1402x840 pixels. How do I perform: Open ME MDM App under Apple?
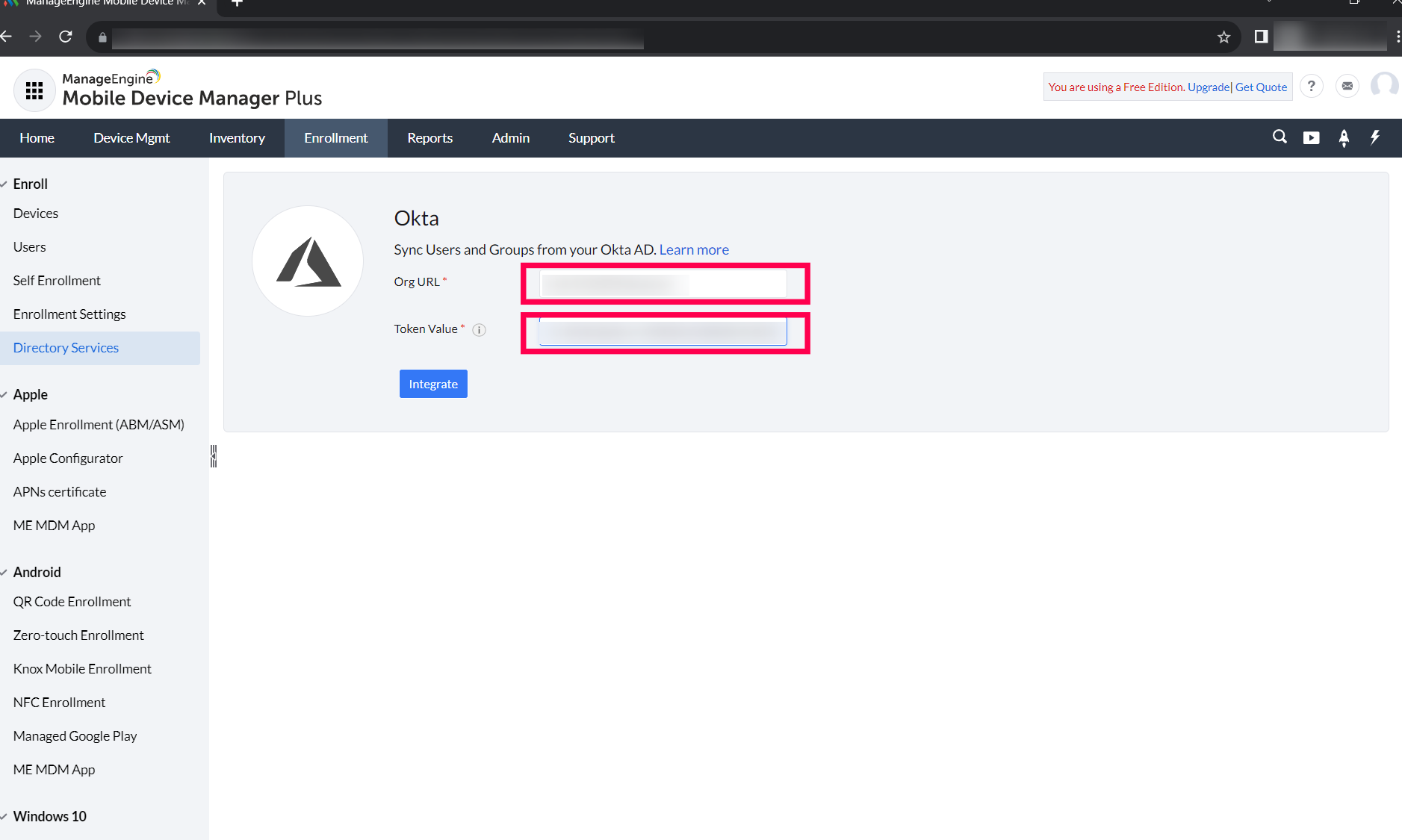(x=55, y=526)
